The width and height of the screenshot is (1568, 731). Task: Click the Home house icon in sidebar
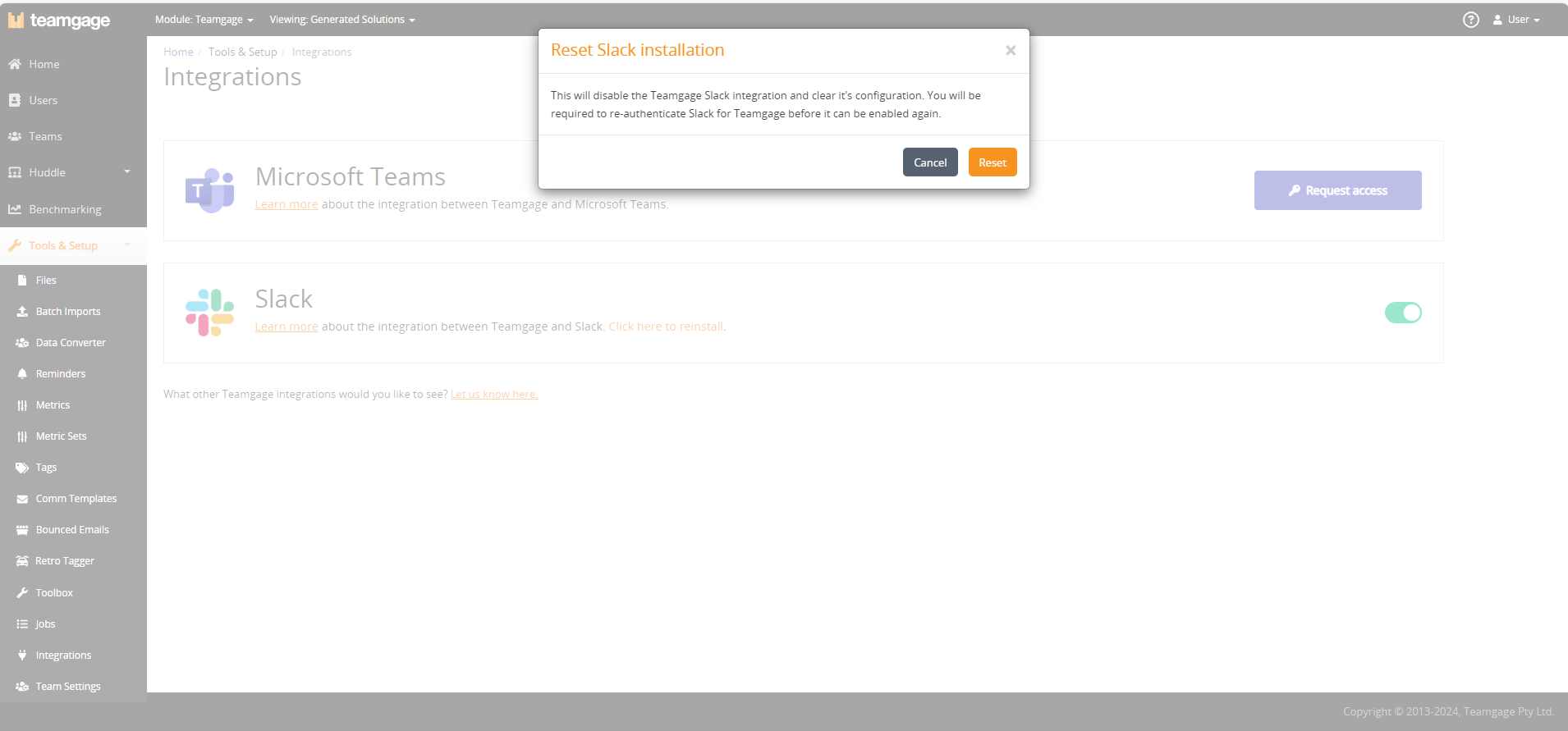coord(15,64)
